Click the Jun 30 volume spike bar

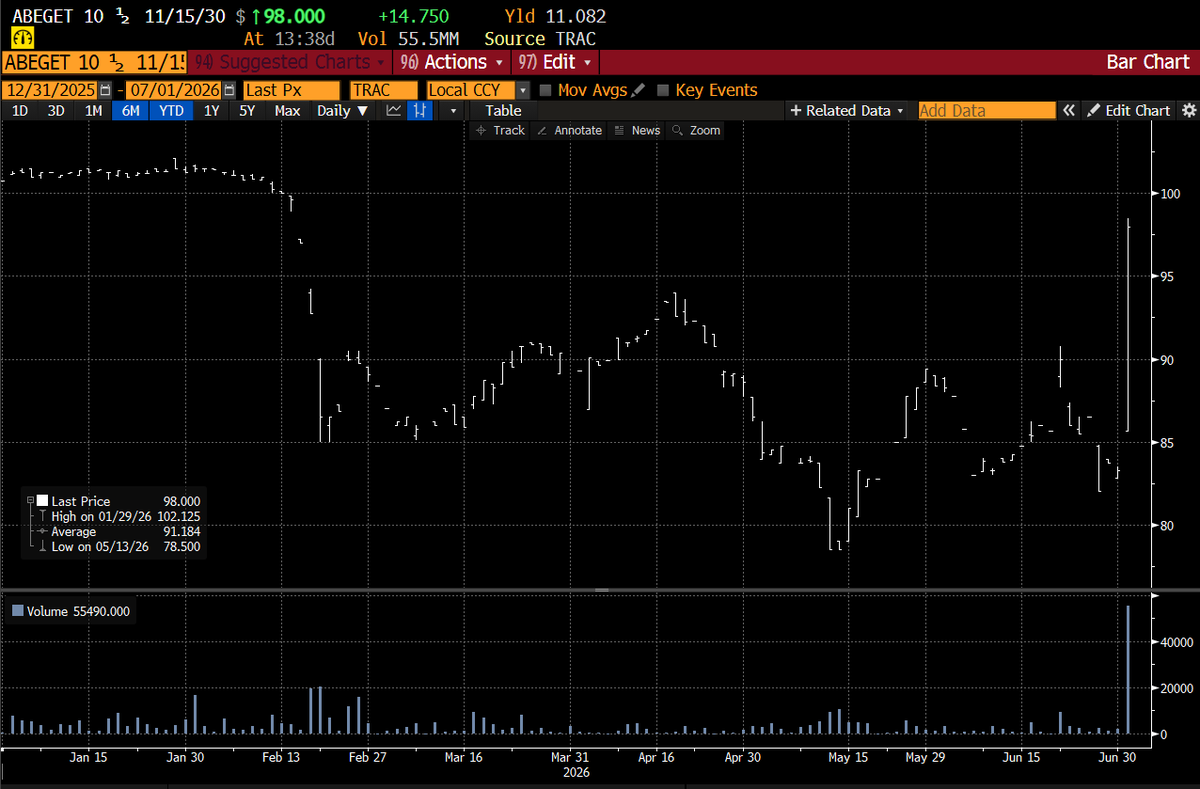(1129, 669)
